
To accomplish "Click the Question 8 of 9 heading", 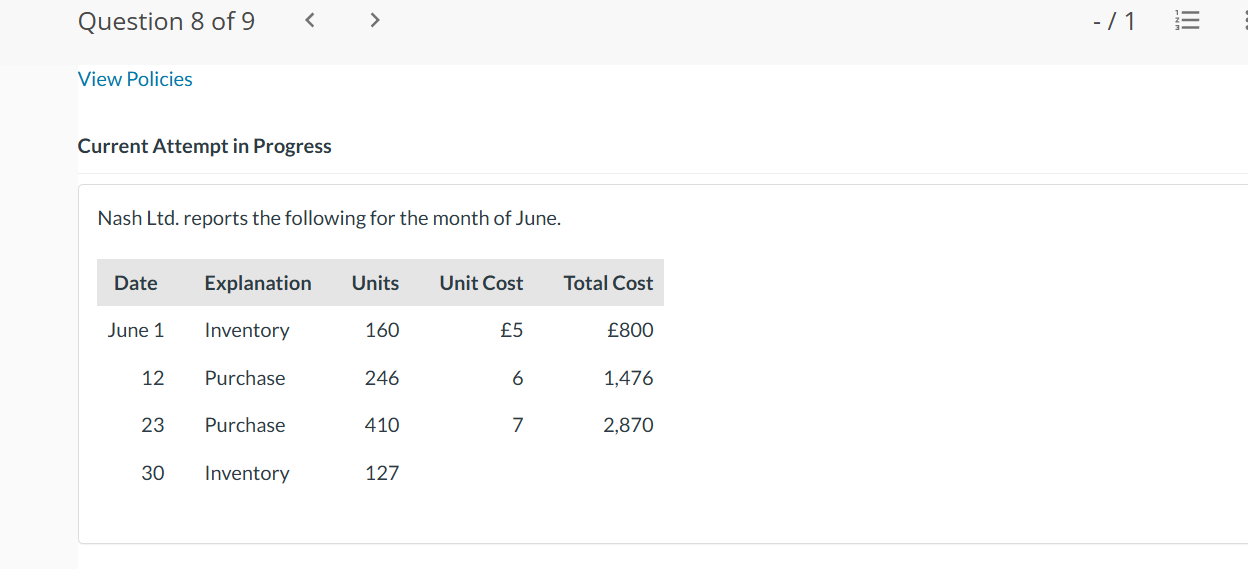I will click(166, 21).
